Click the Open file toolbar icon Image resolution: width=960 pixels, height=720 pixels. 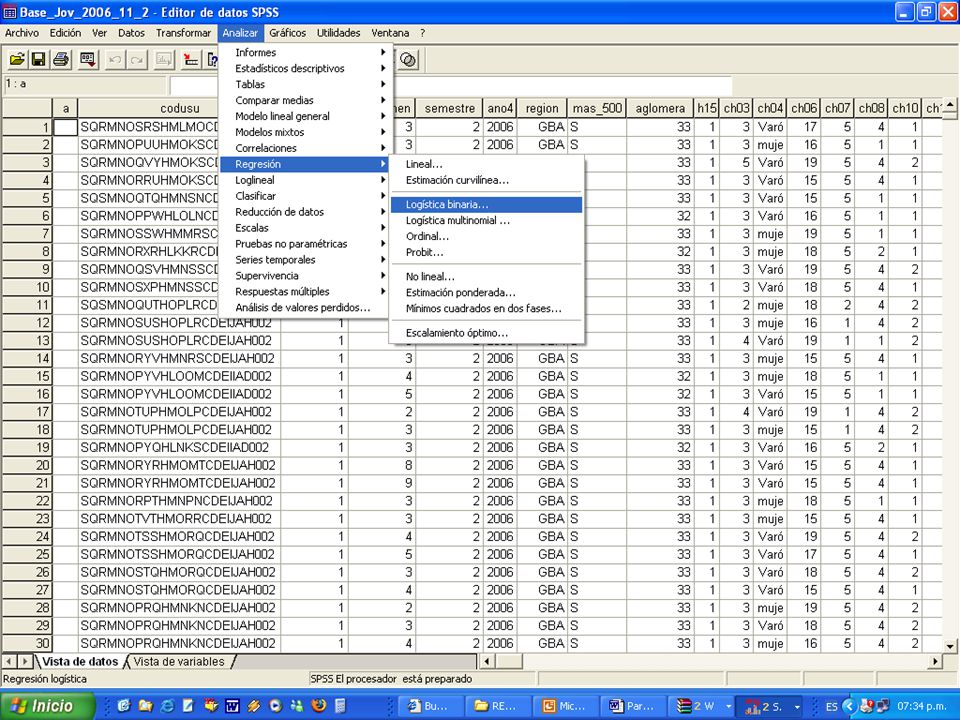point(17,59)
